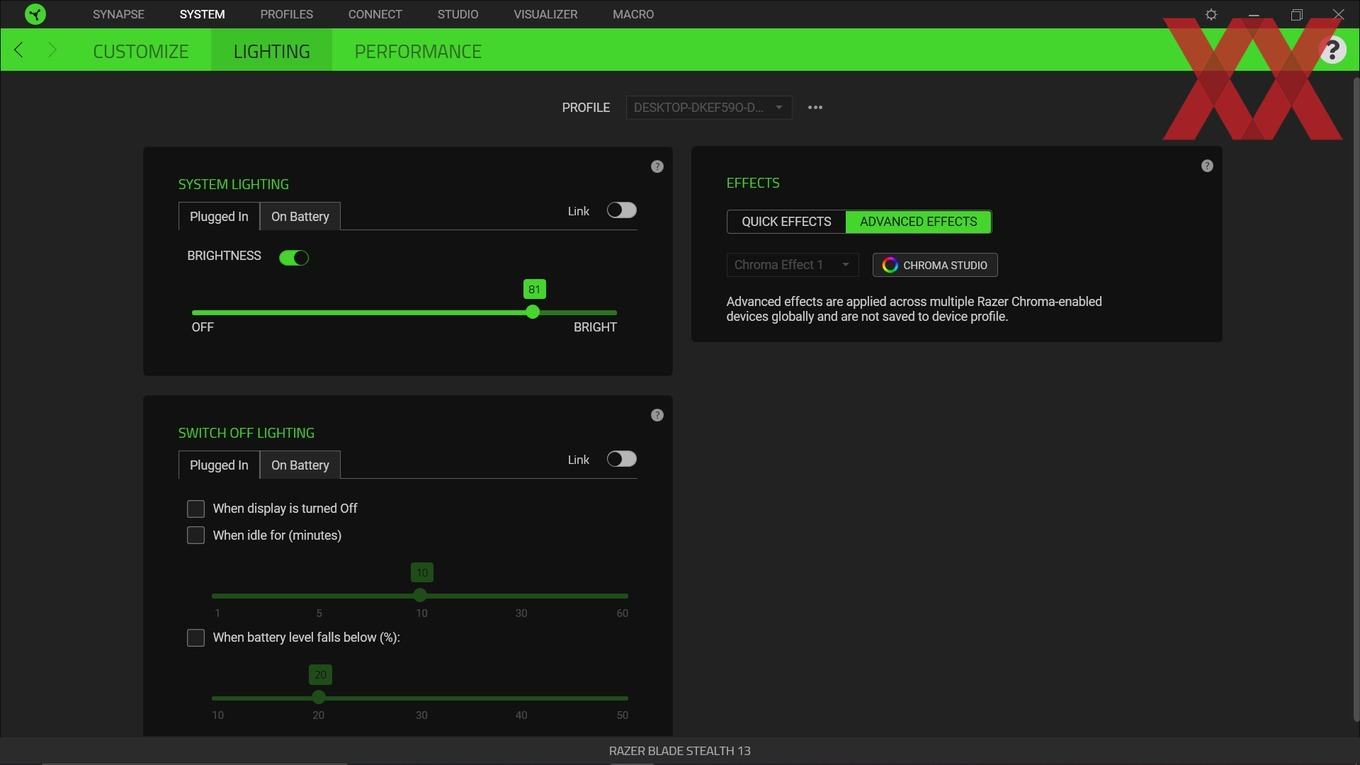Screen dimensions: 1360x765
Task: Switch to the Customize tab
Action: tap(140, 51)
